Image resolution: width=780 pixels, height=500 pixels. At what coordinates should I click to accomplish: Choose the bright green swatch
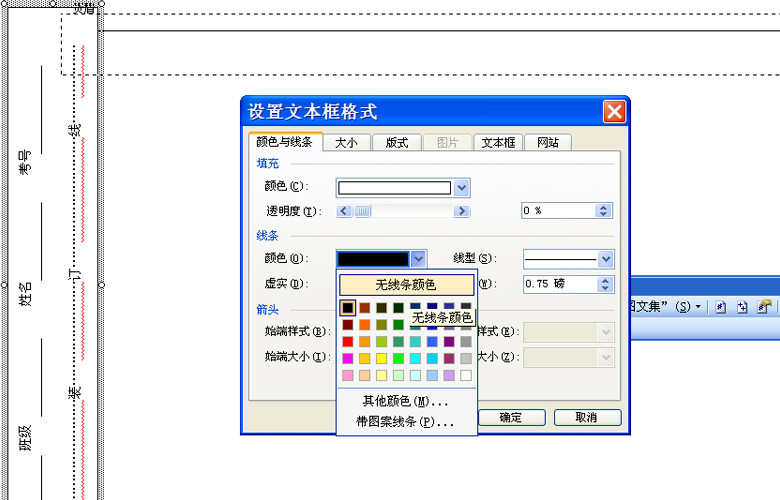click(398, 358)
